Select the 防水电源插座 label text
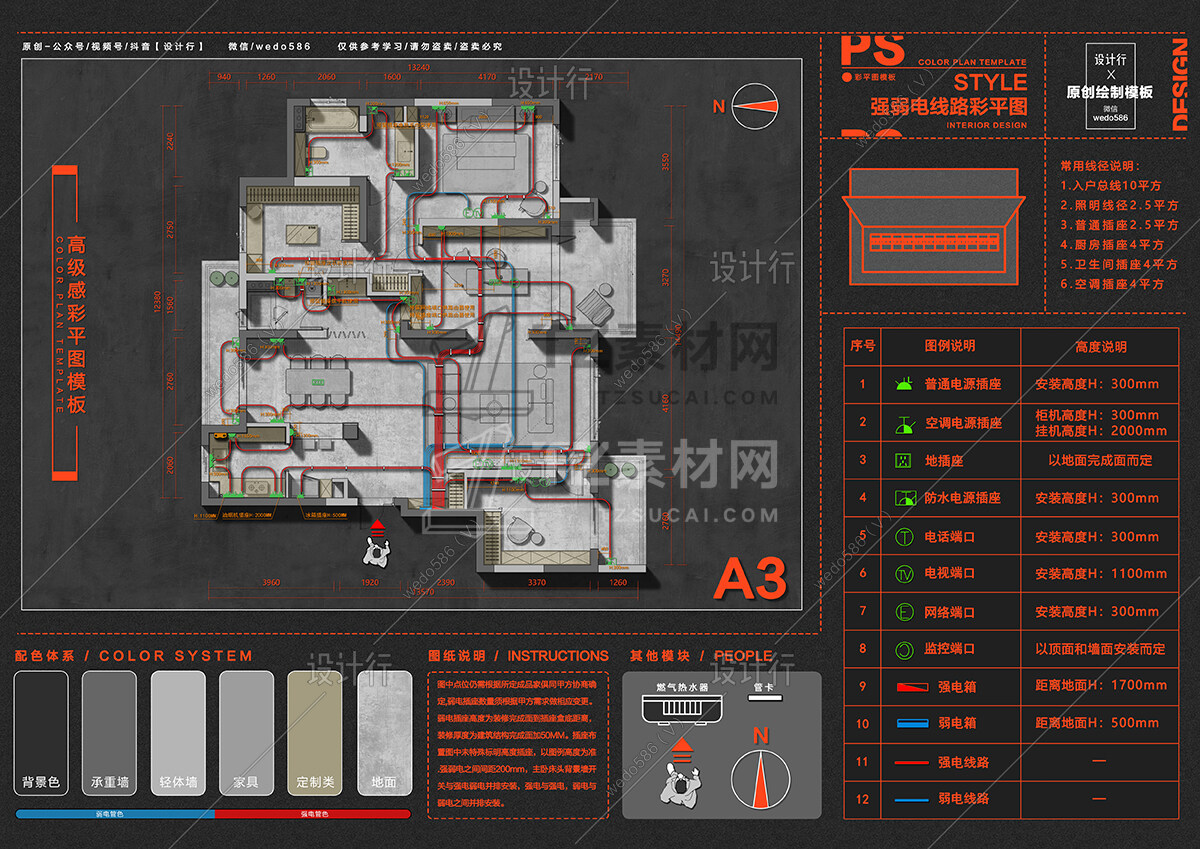The width and height of the screenshot is (1200, 849). point(963,498)
